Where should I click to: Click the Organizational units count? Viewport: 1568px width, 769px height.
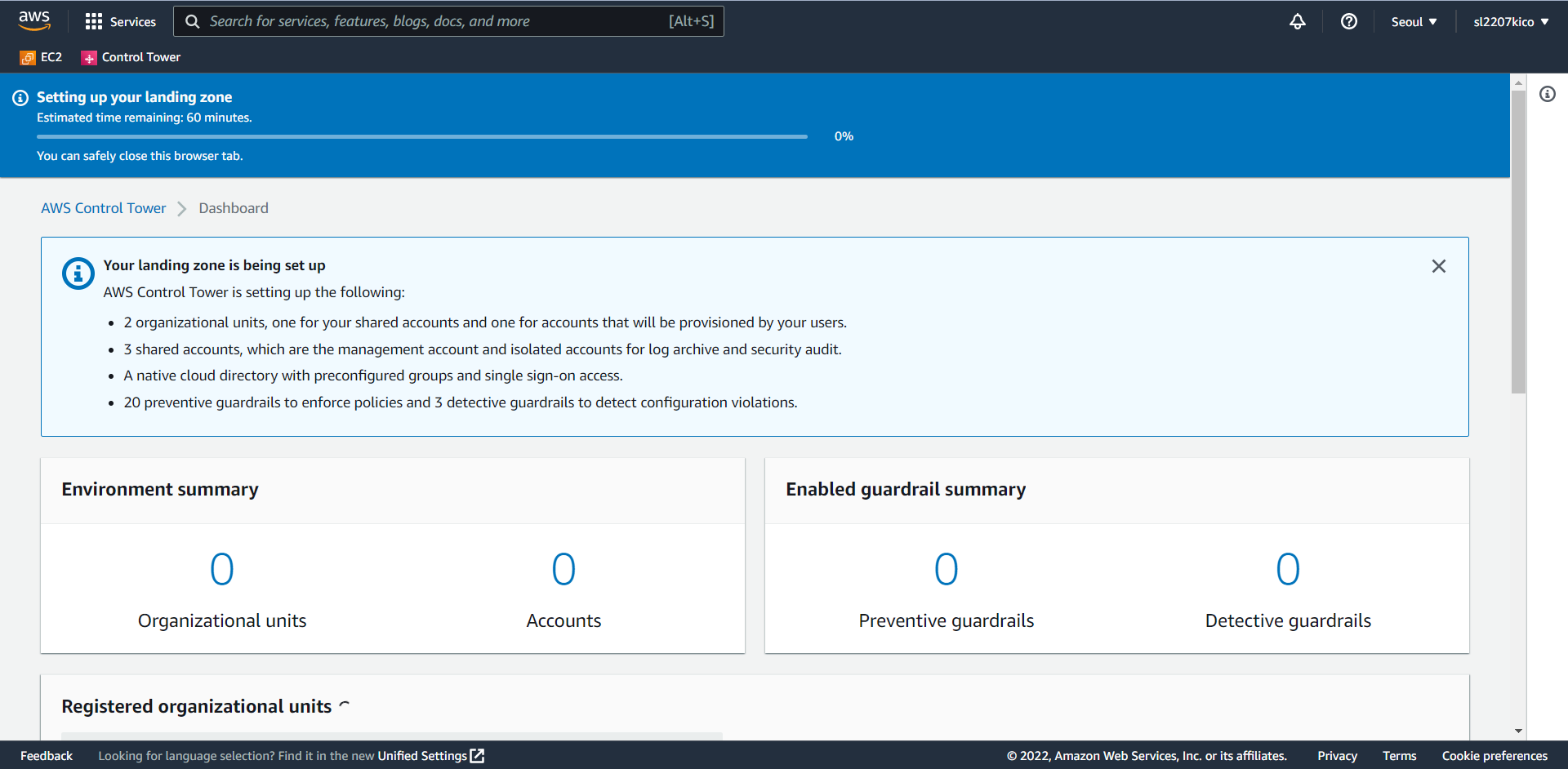point(222,569)
